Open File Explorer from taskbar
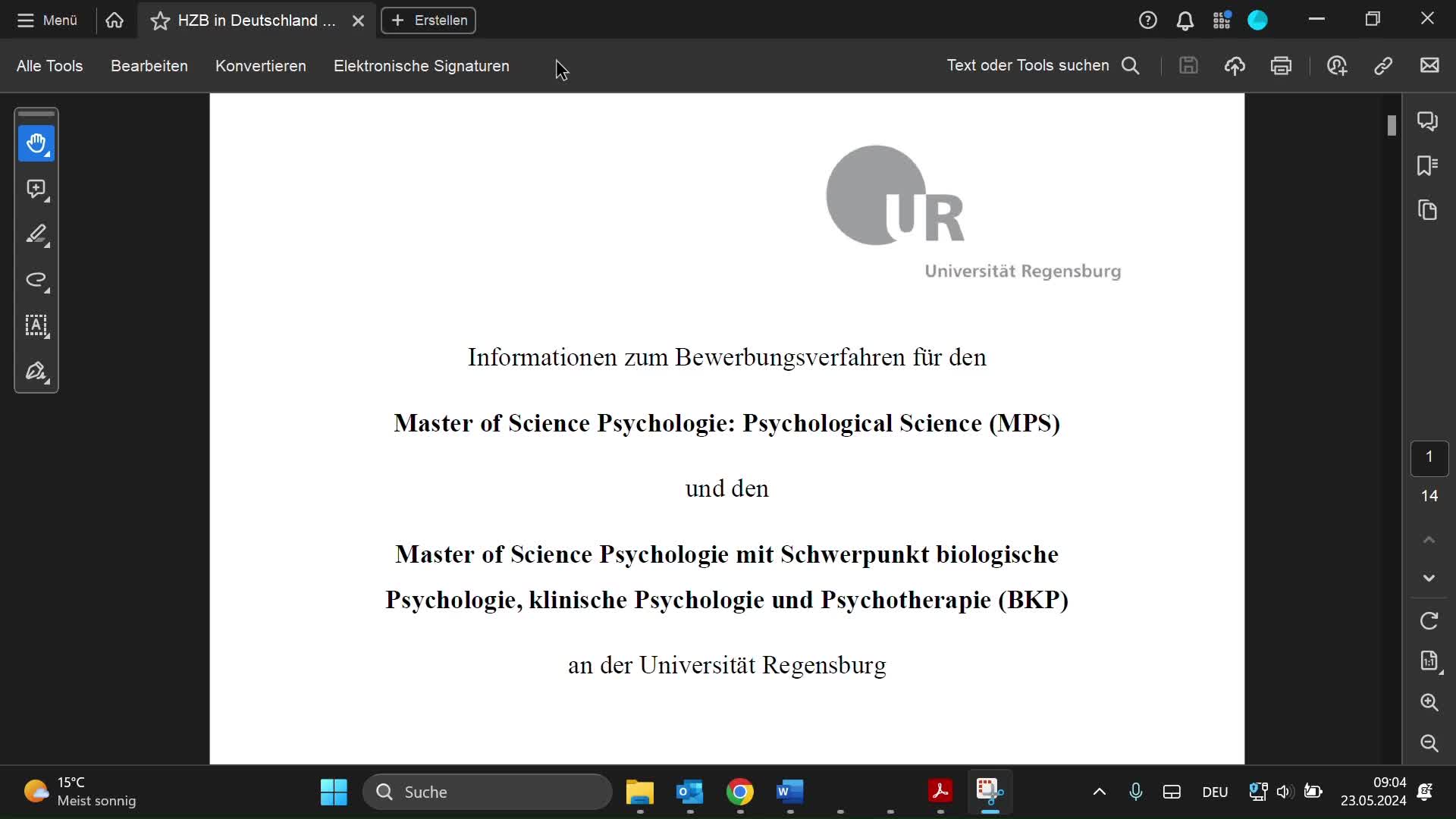This screenshot has width=1456, height=819. [640, 792]
